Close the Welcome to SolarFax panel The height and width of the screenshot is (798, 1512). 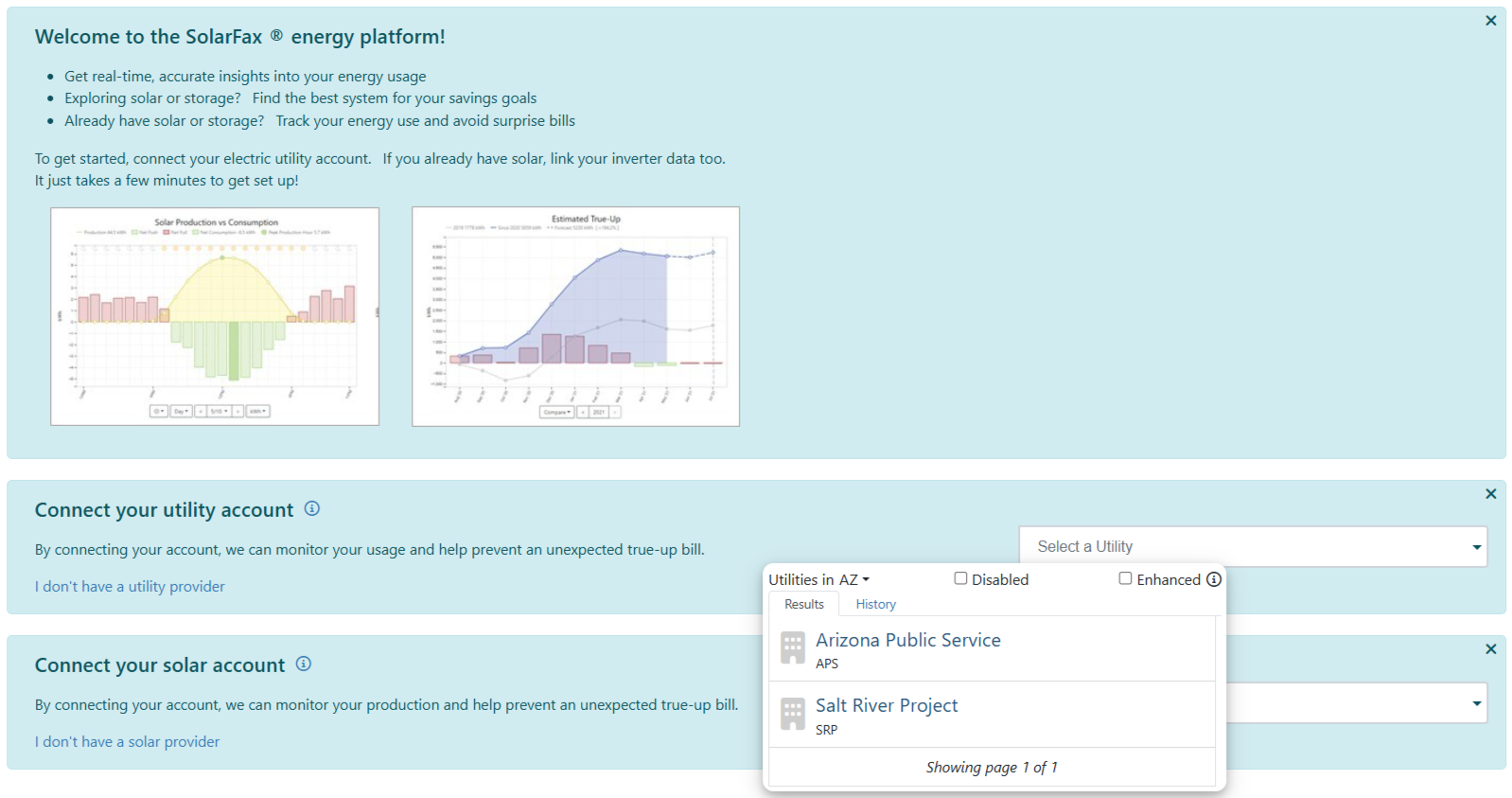(1490, 21)
